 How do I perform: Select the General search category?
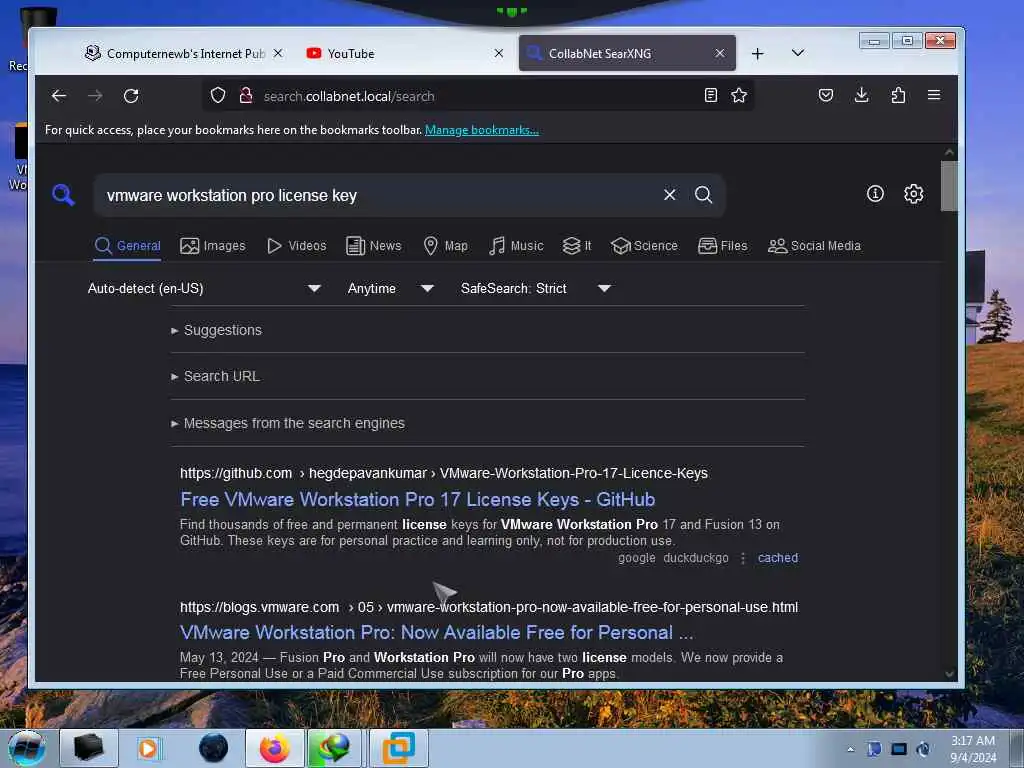[x=127, y=246]
